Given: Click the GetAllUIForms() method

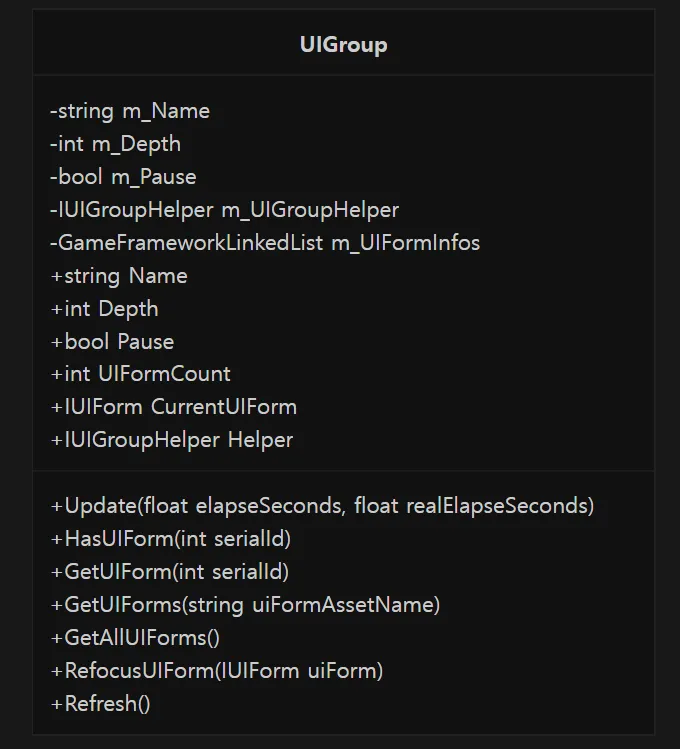Looking at the screenshot, I should (x=135, y=638).
